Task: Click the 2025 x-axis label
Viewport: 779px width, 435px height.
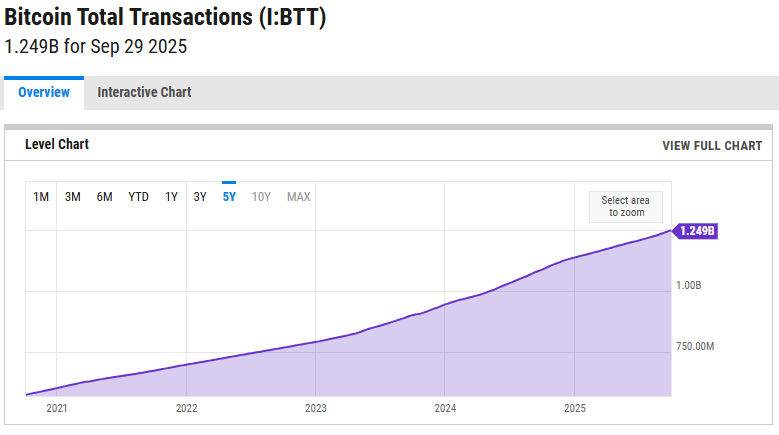Action: [x=575, y=408]
